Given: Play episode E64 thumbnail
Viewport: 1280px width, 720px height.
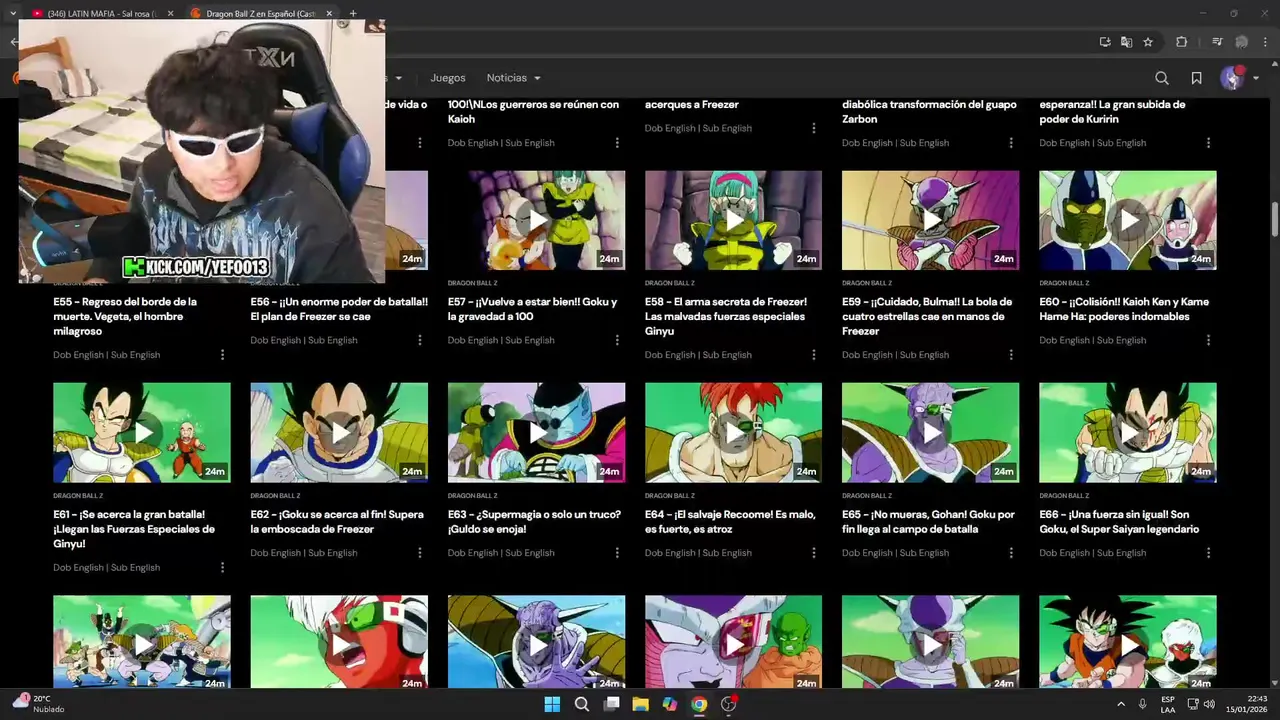Looking at the screenshot, I should [733, 432].
